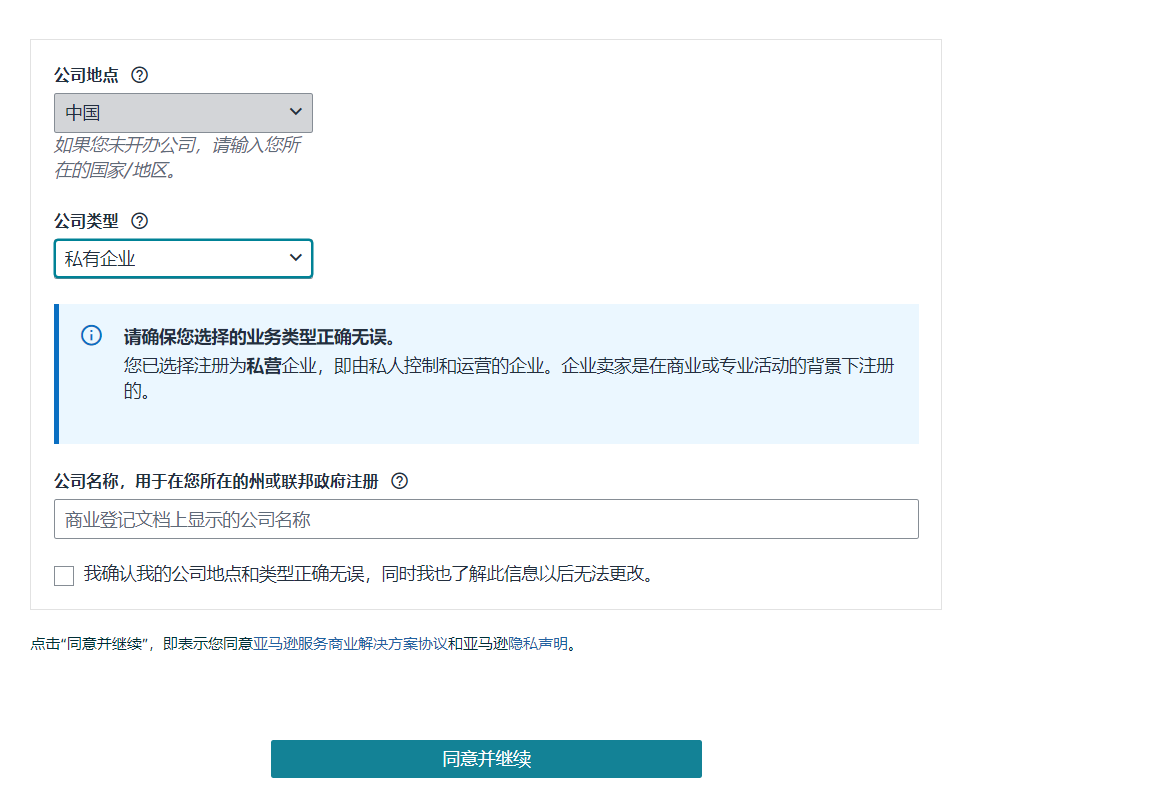Click the 您已选择注册为私营企业 description paragraph
1158x793 pixels.
pos(508,377)
